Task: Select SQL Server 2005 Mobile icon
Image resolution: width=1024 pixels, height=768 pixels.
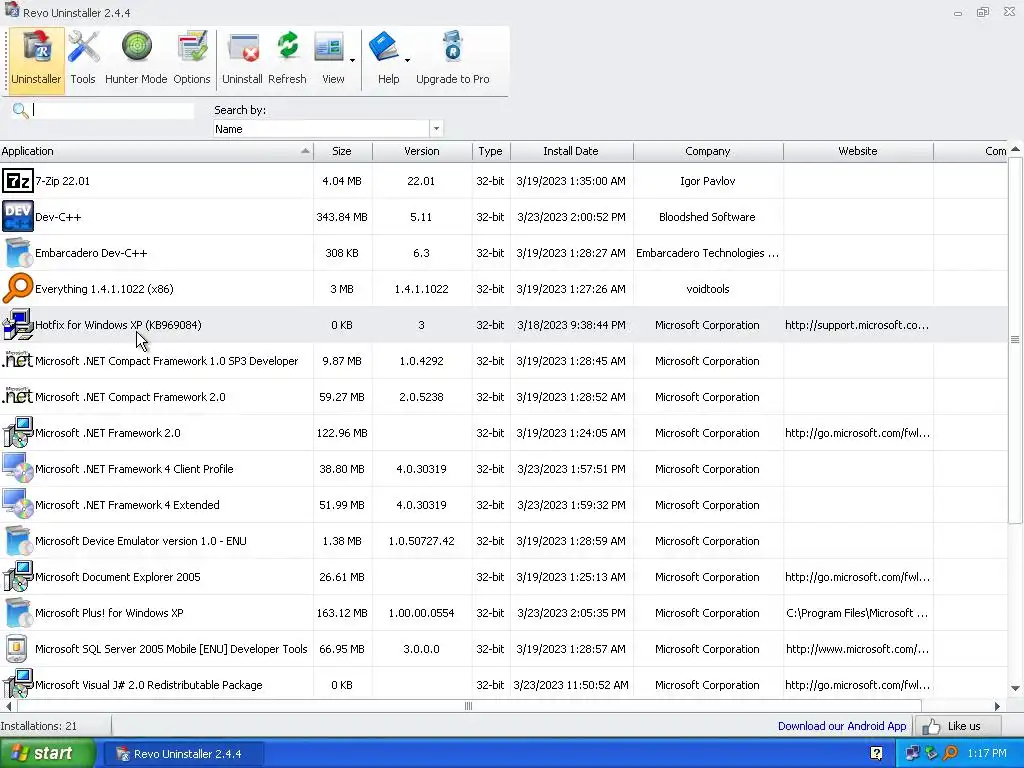Action: (x=18, y=648)
